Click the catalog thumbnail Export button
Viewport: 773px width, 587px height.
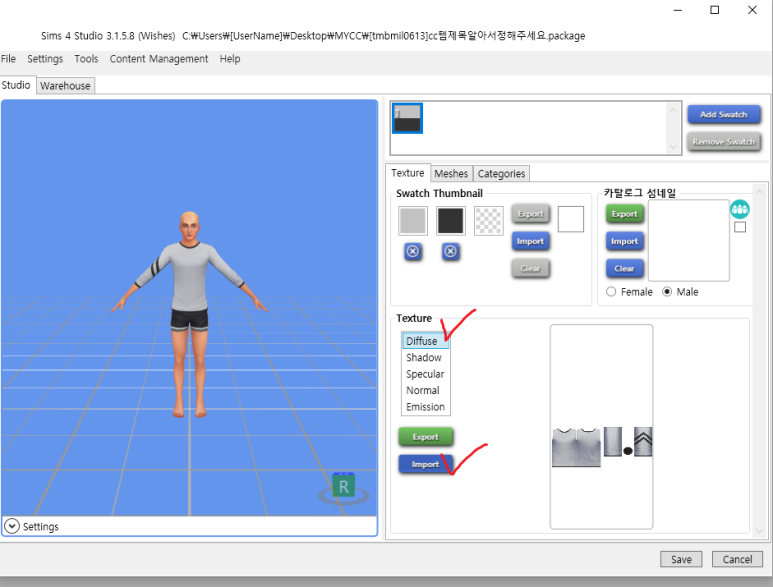tap(625, 214)
